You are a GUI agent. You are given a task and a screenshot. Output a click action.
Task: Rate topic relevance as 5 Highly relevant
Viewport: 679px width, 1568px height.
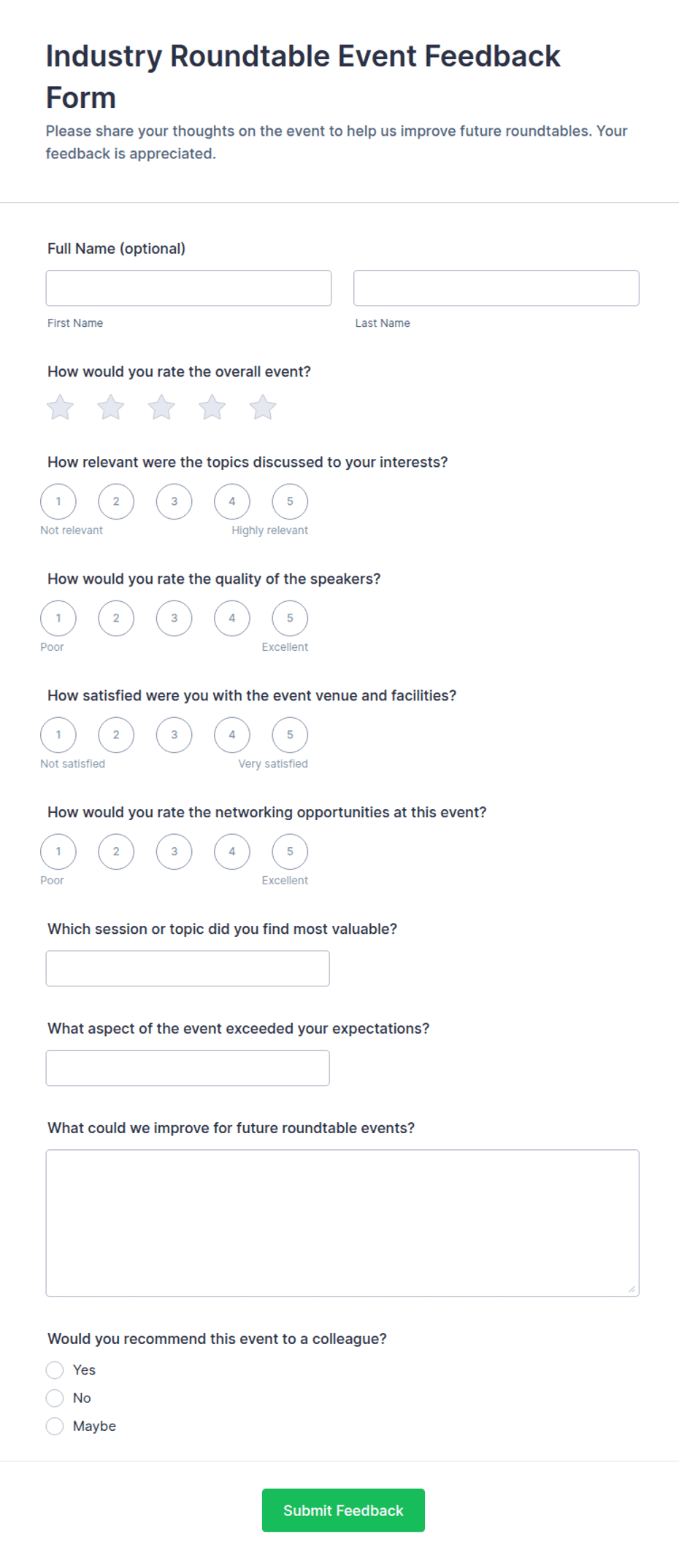290,501
